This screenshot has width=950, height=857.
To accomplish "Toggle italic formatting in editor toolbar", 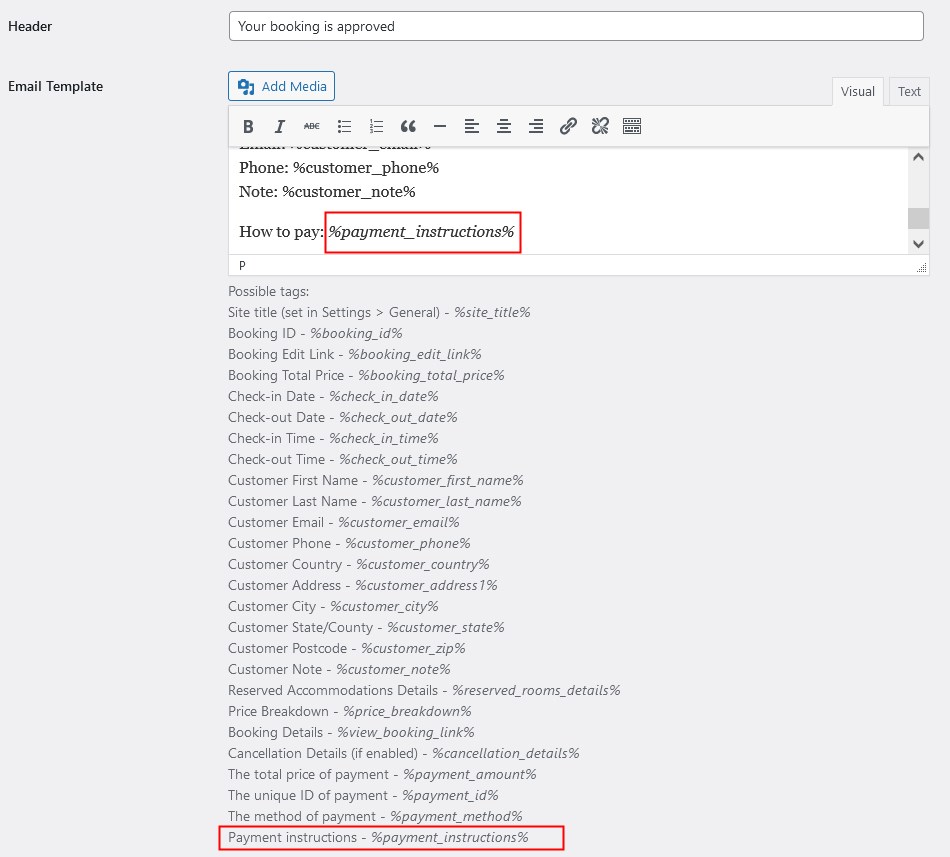I will click(279, 127).
